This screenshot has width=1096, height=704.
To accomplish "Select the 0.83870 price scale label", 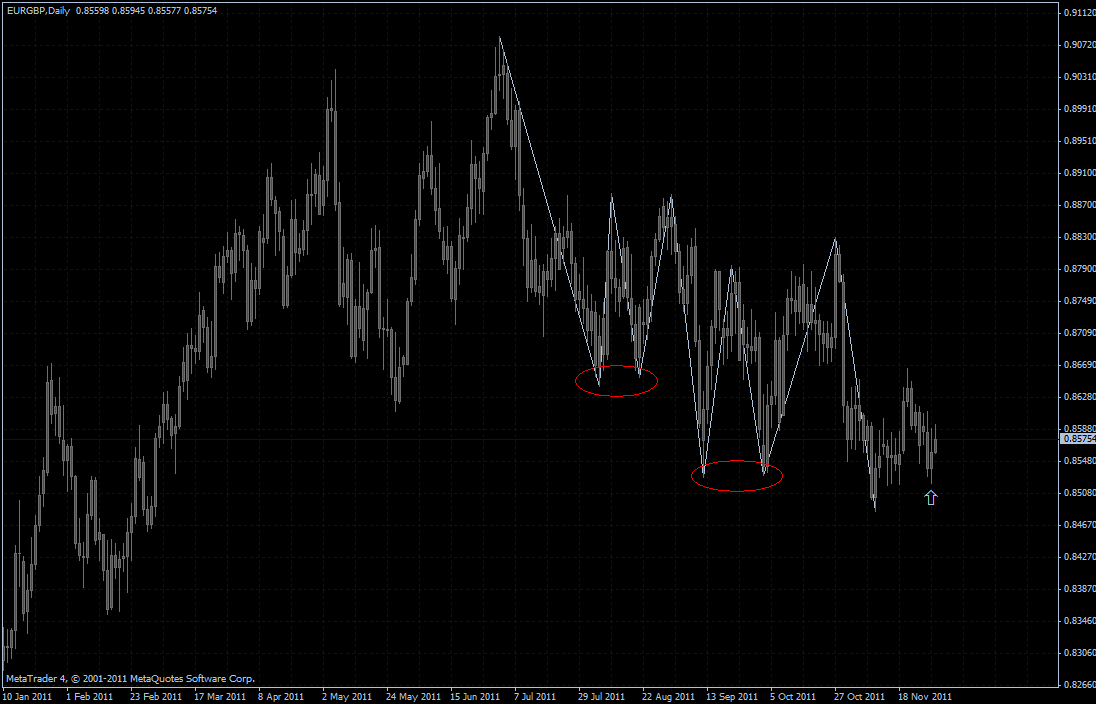I will pos(1080,589).
